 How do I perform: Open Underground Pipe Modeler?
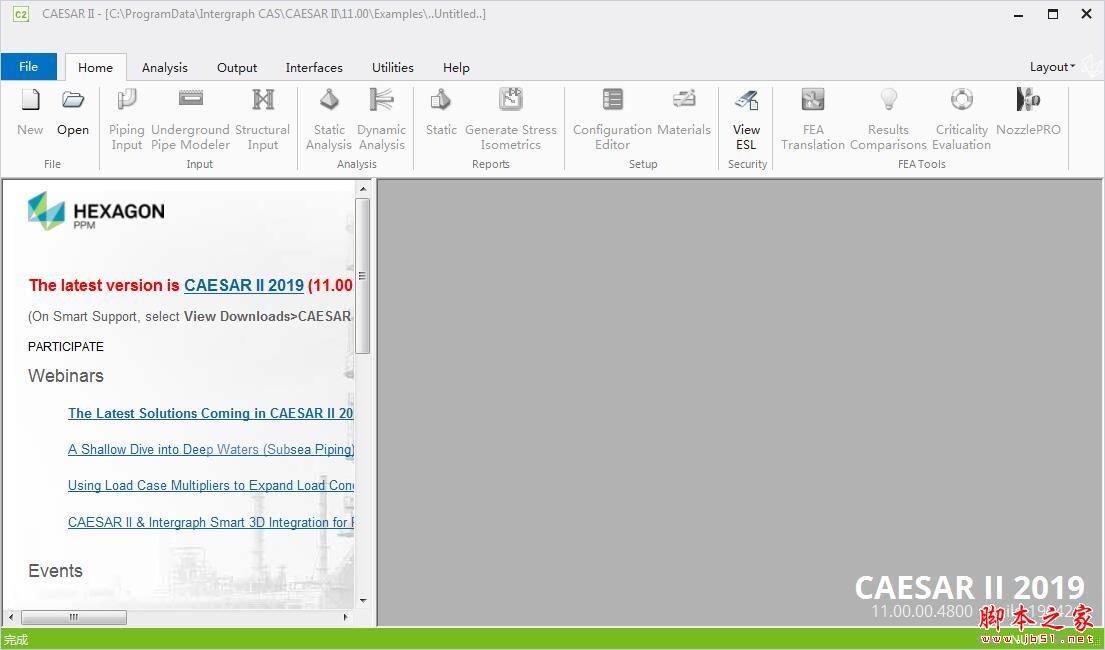[190, 118]
